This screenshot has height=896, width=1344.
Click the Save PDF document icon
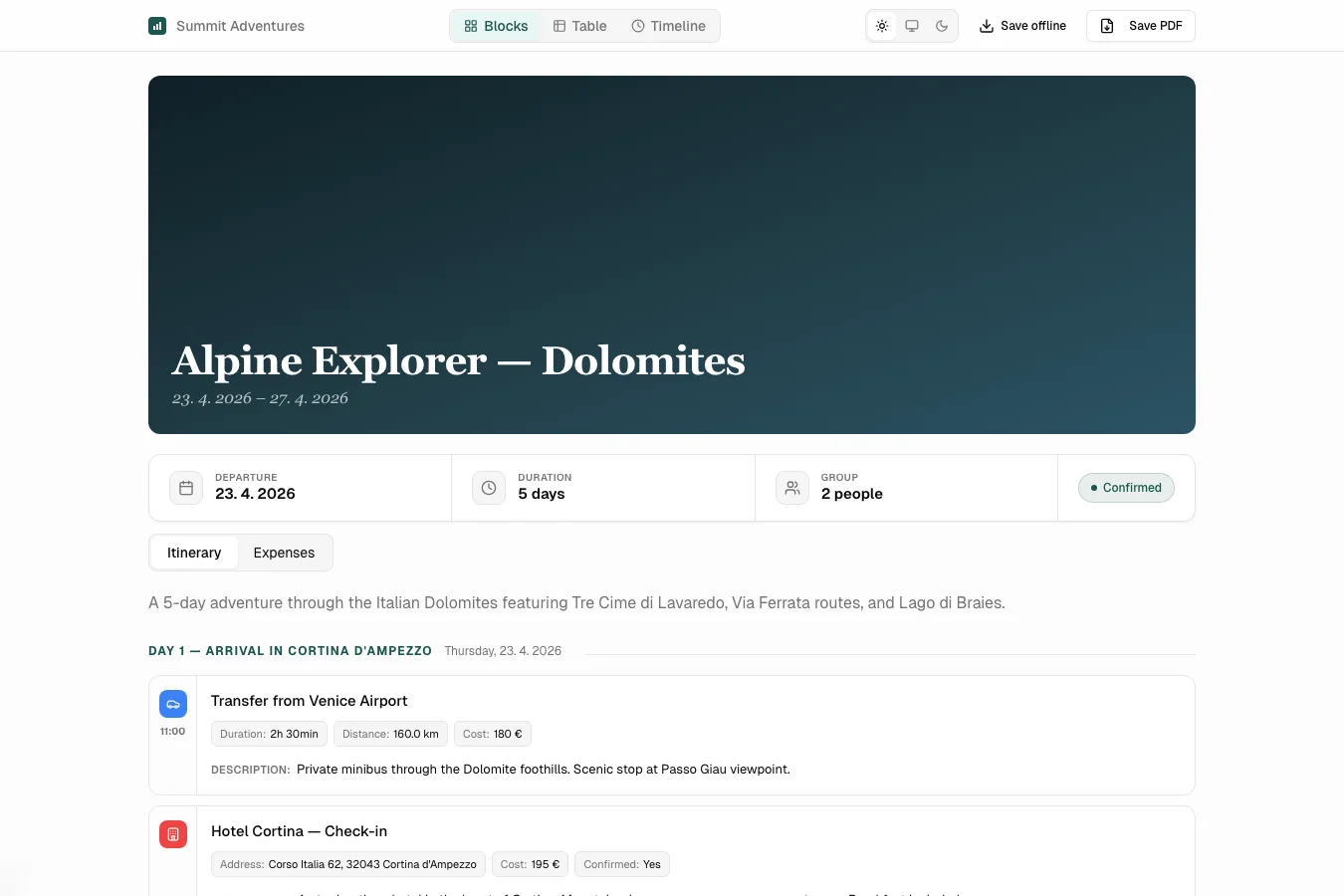click(x=1106, y=26)
